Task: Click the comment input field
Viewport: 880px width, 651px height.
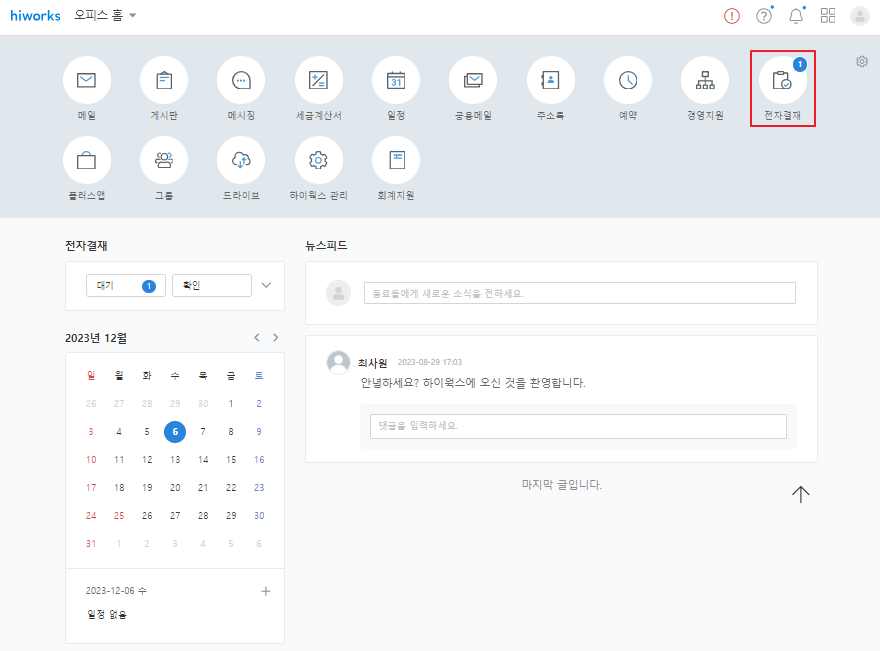Action: pyautogui.click(x=578, y=427)
